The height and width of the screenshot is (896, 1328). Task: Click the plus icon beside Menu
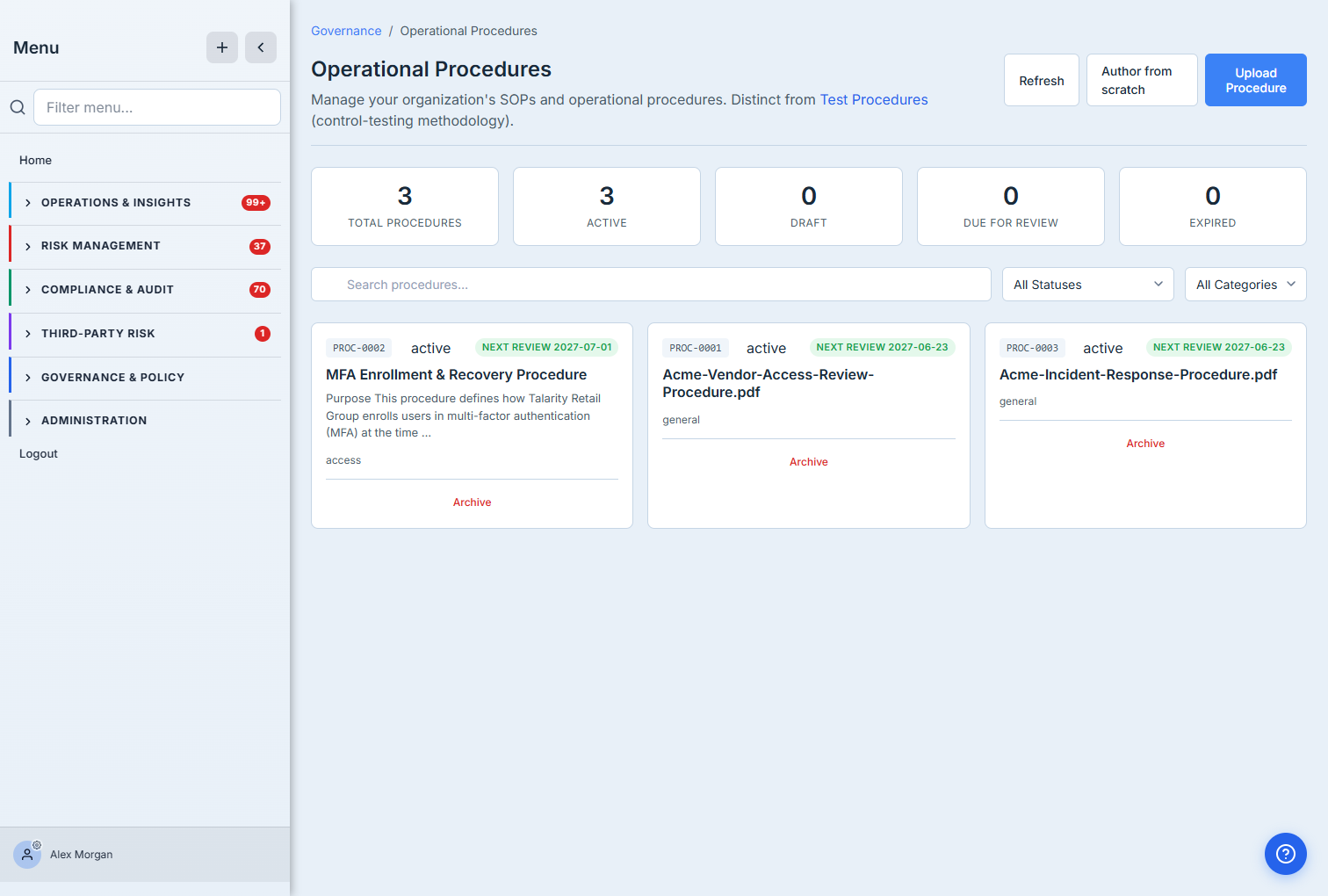[222, 47]
